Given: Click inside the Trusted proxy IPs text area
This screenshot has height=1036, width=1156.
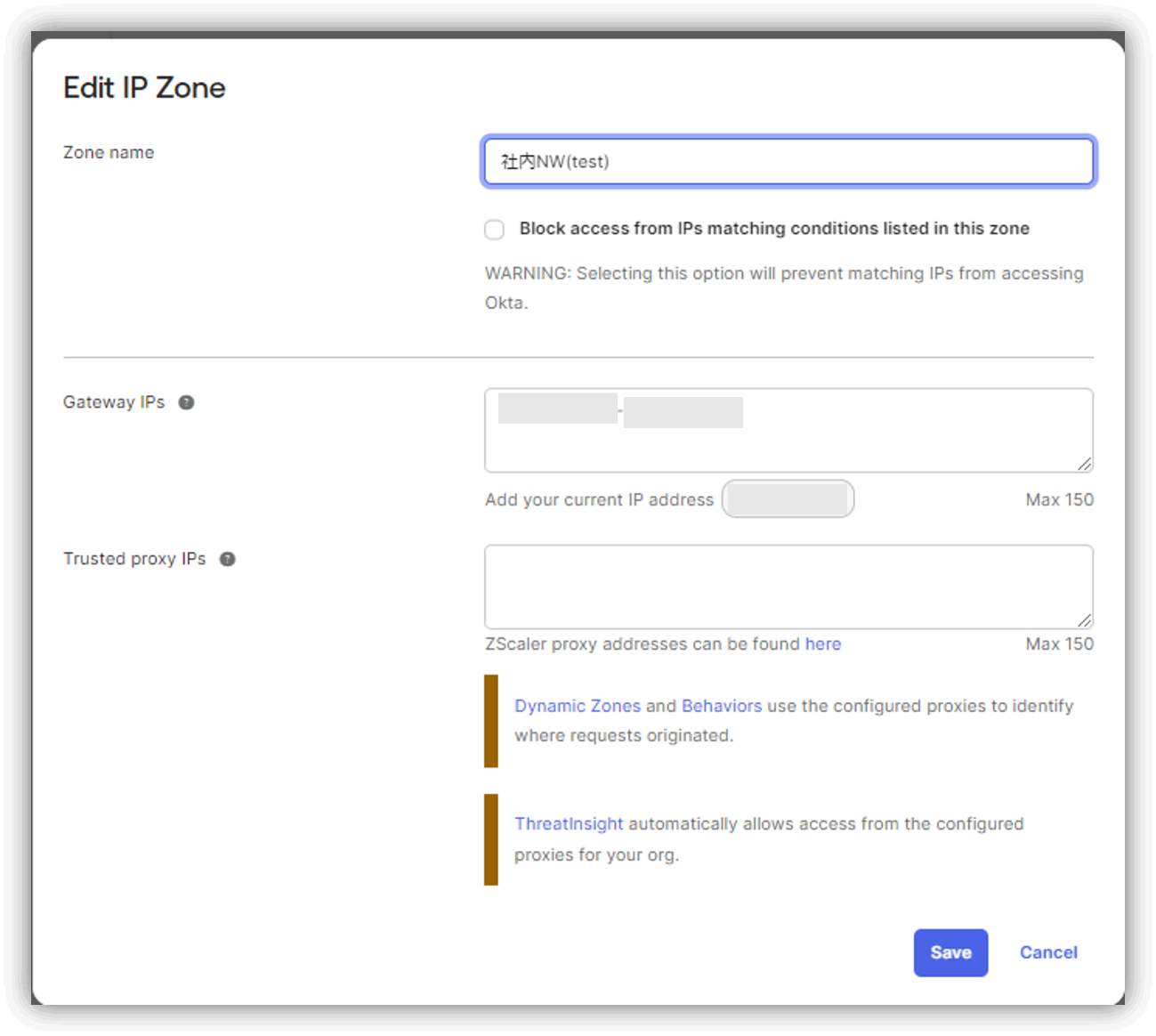Looking at the screenshot, I should [788, 587].
